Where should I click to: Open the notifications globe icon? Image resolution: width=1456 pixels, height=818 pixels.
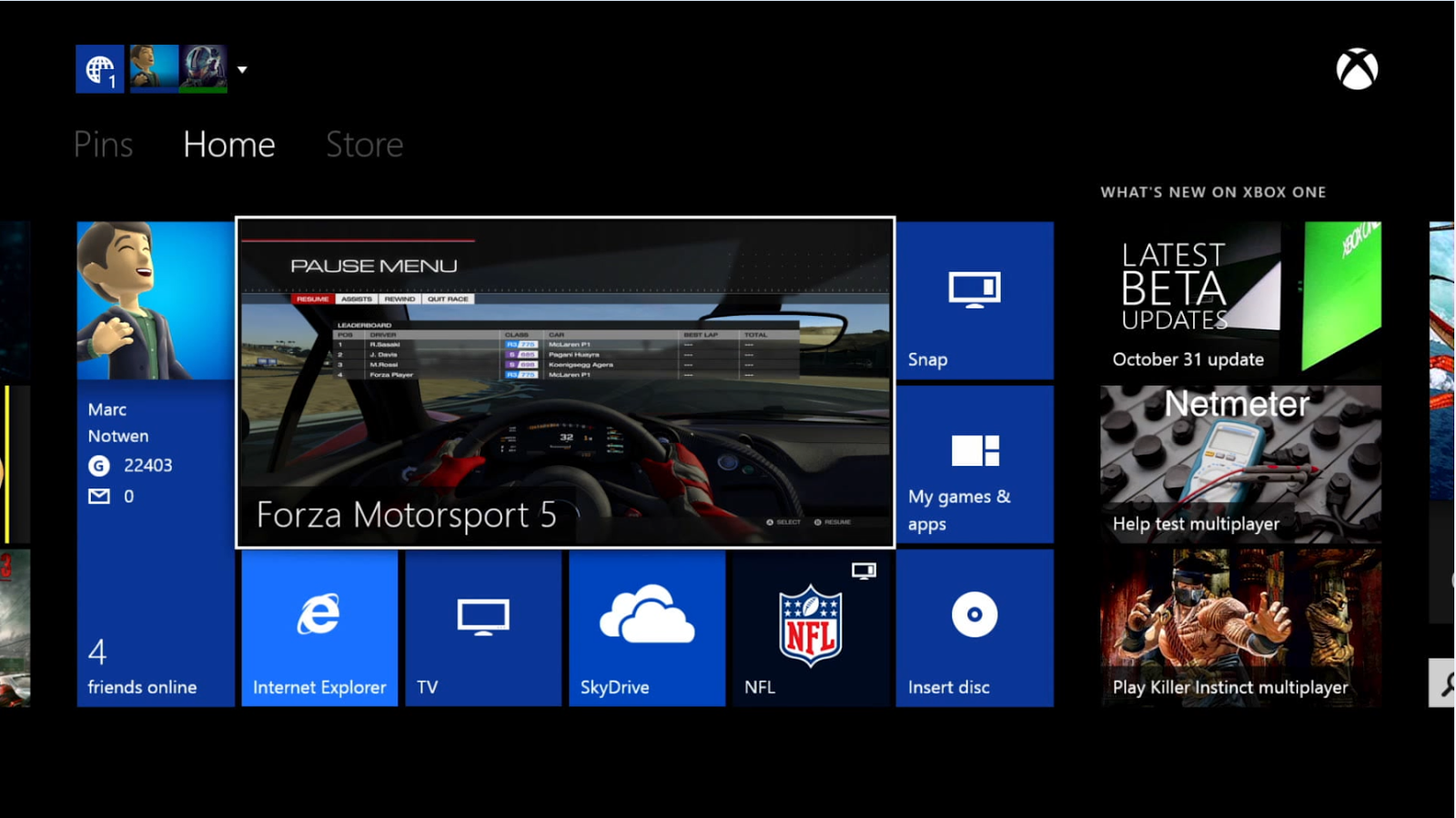point(100,69)
